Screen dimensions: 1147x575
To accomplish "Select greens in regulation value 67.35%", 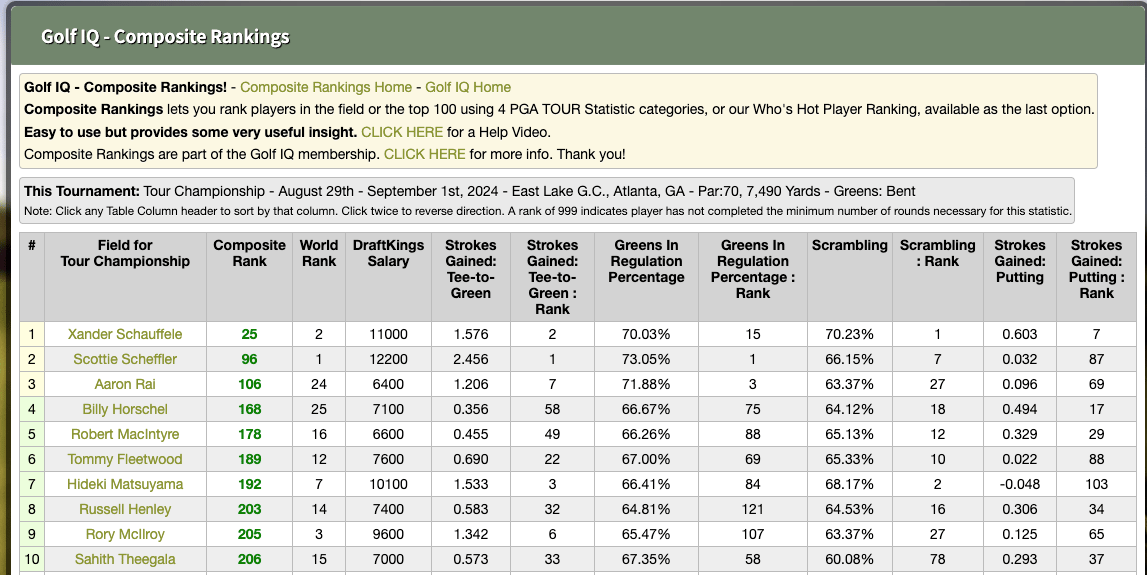I will 647,559.
